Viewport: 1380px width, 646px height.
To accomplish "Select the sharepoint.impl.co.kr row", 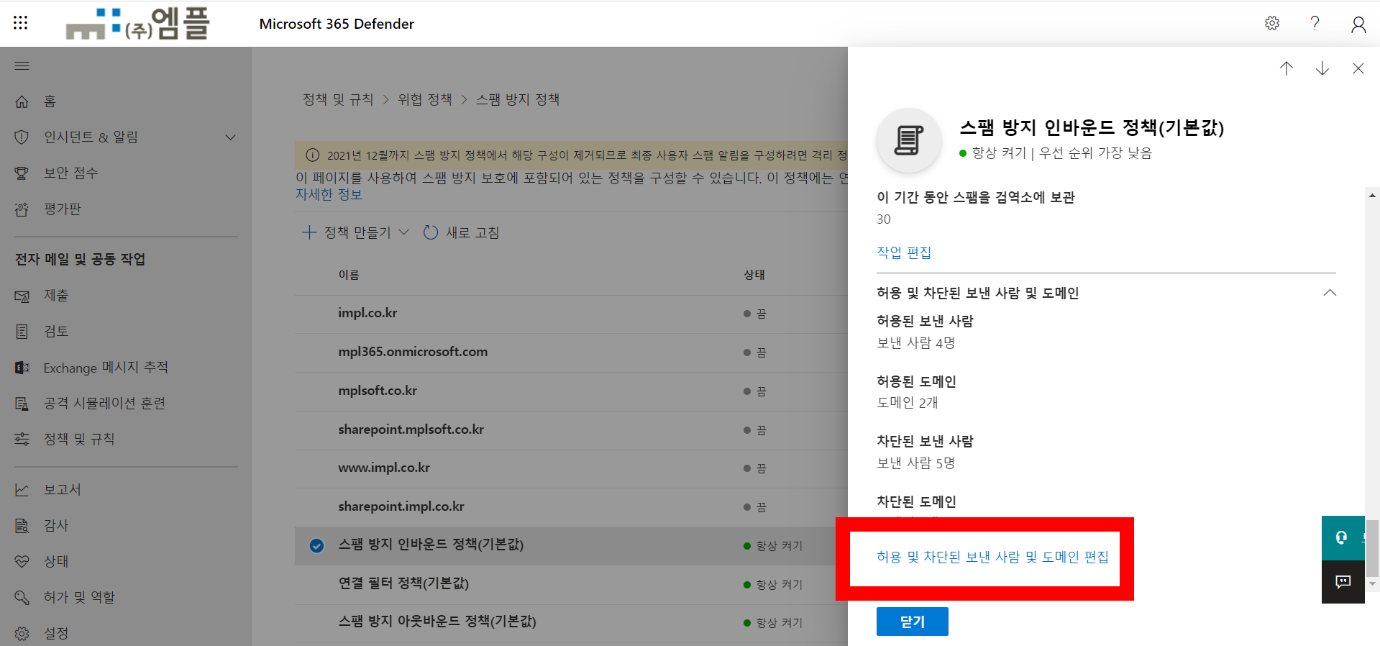I will 571,507.
